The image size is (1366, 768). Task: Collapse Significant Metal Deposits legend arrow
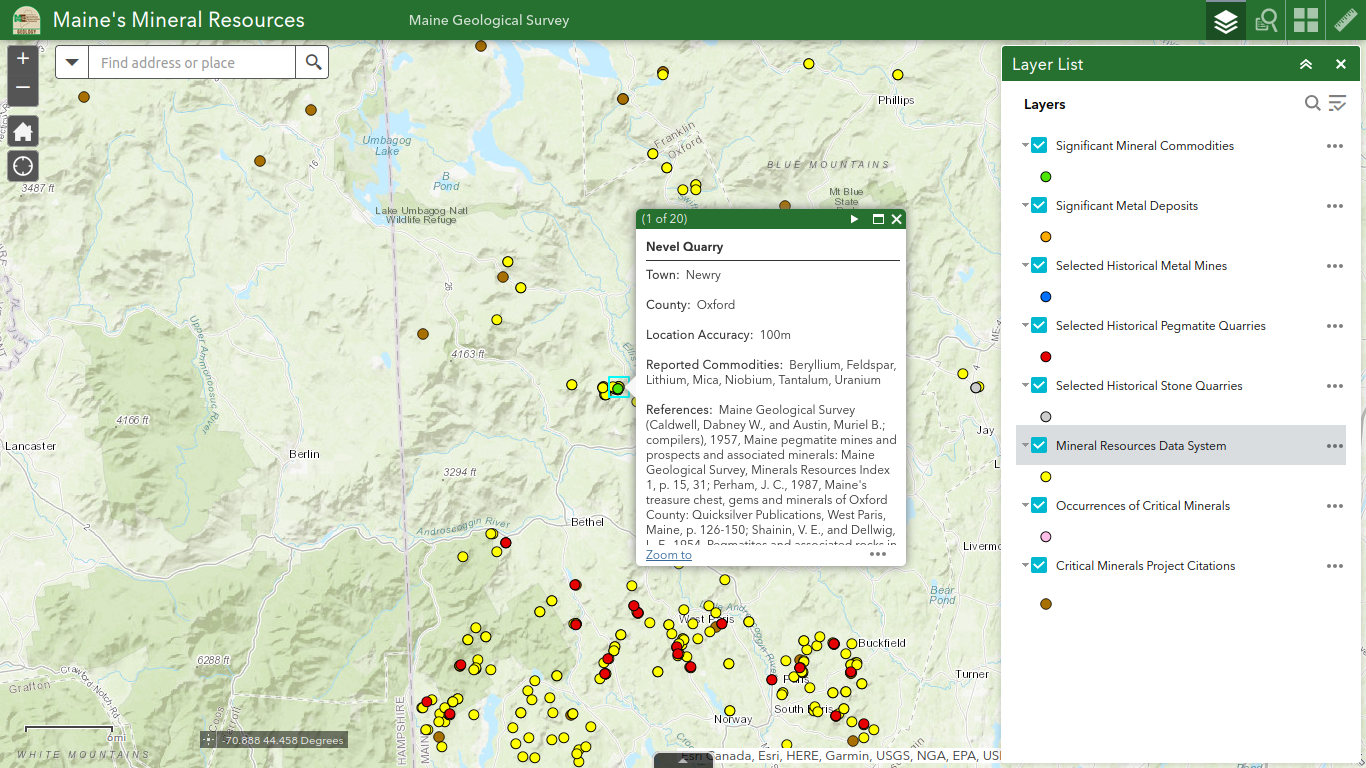pyautogui.click(x=1025, y=205)
